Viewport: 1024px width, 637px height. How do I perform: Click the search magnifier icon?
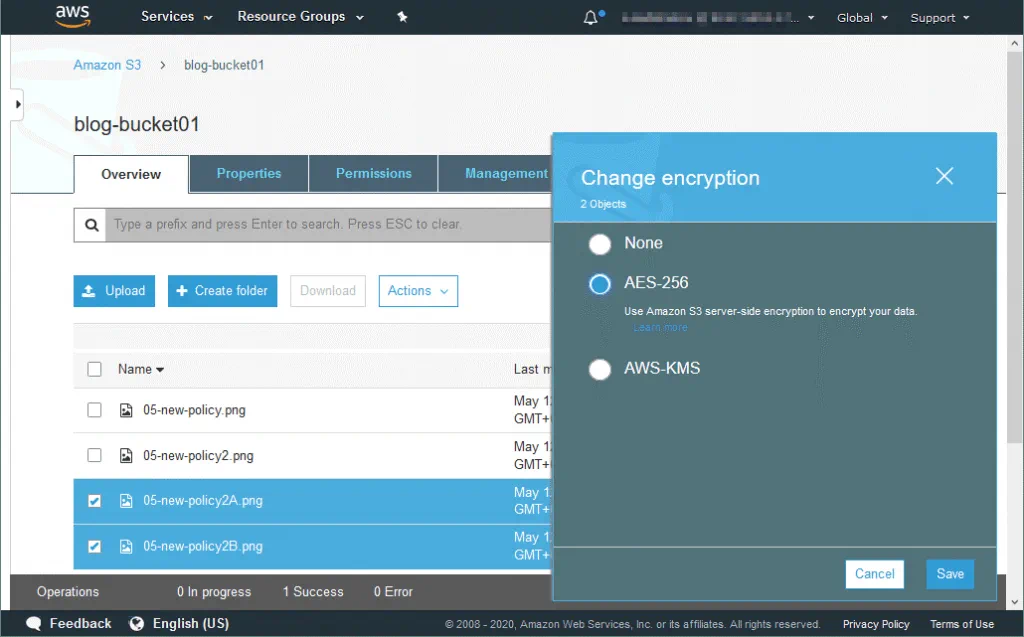(x=91, y=225)
